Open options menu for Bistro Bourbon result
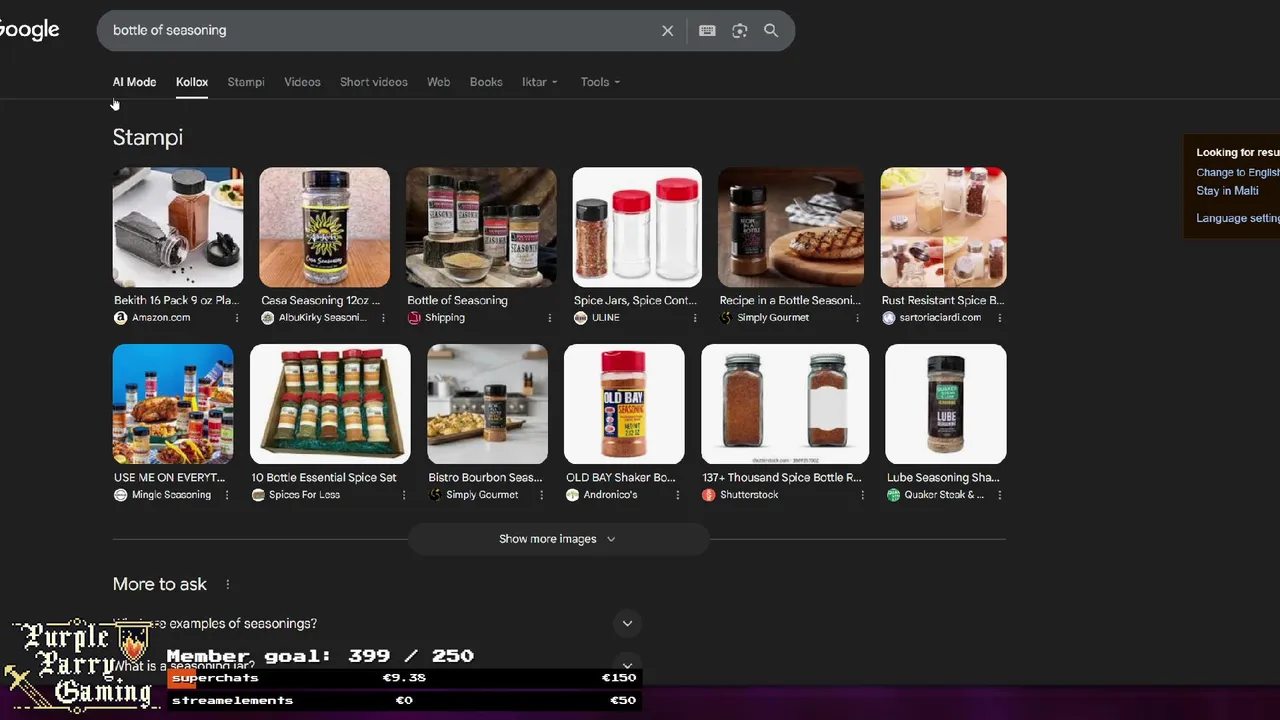 pyautogui.click(x=542, y=495)
